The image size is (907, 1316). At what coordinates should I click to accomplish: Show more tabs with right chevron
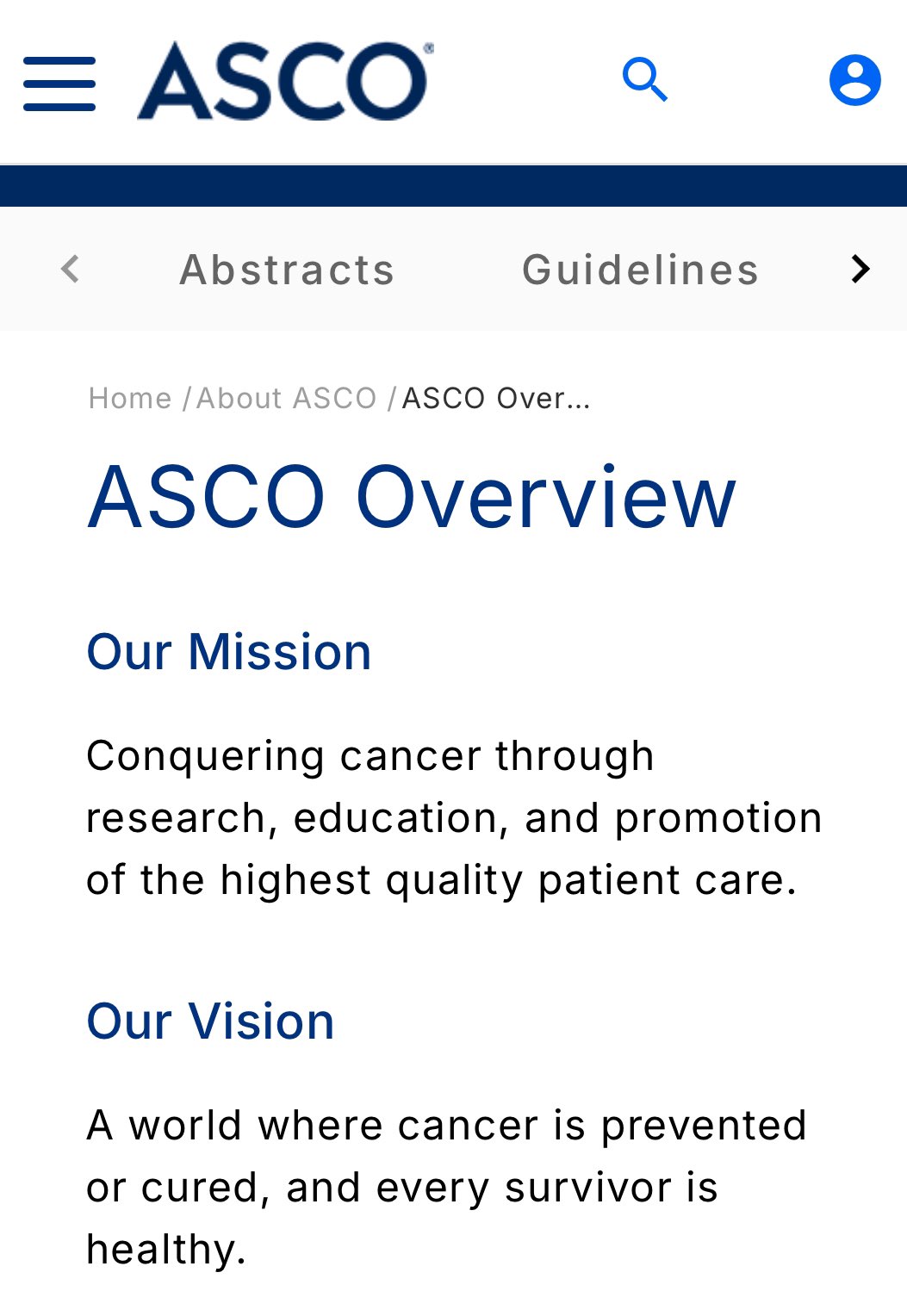[860, 269]
